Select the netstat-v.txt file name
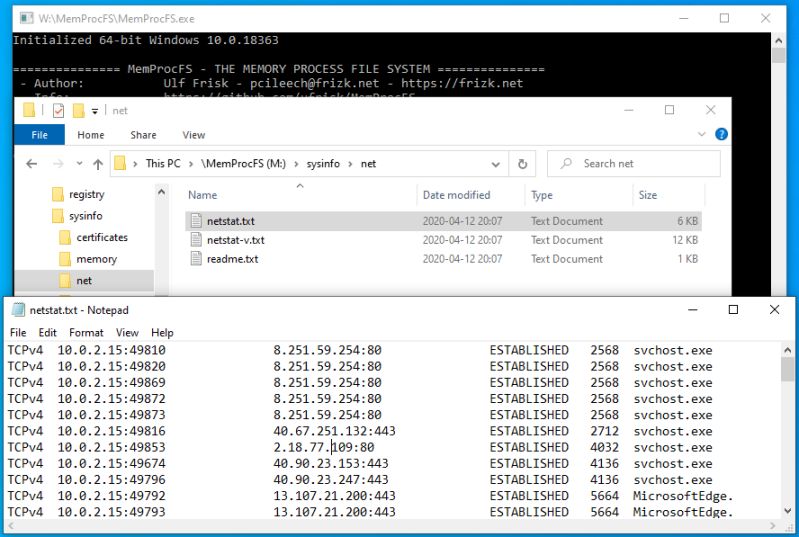This screenshot has height=537, width=799. pos(235,240)
